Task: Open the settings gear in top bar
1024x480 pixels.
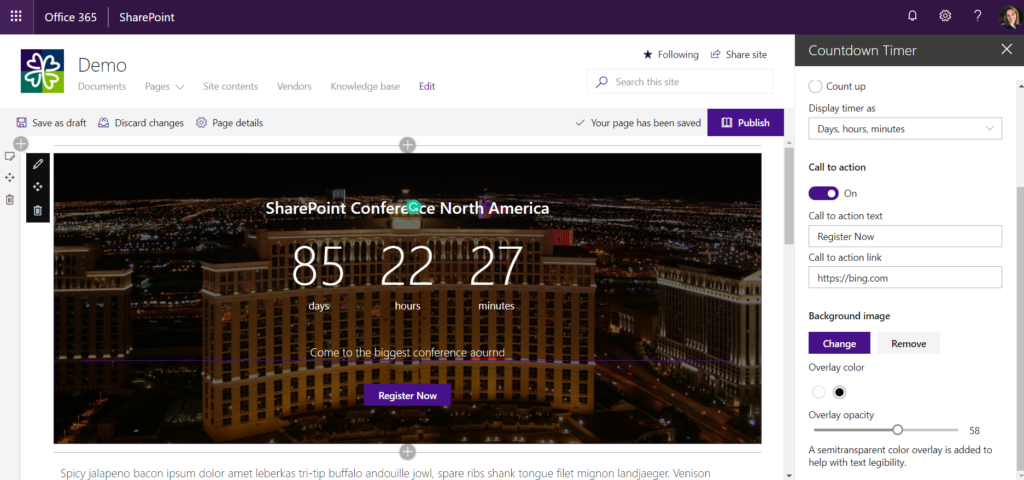Action: [x=945, y=16]
